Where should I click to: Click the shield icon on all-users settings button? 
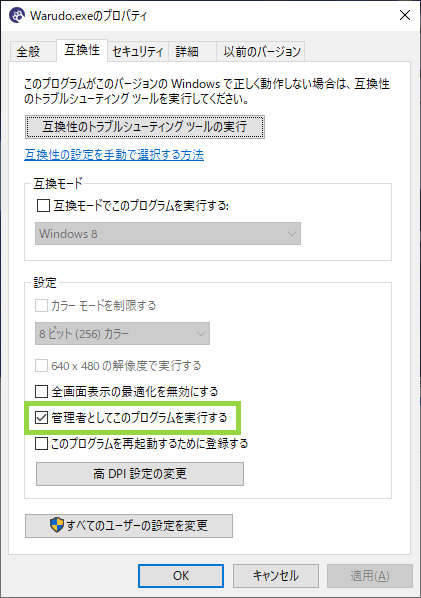point(57,525)
